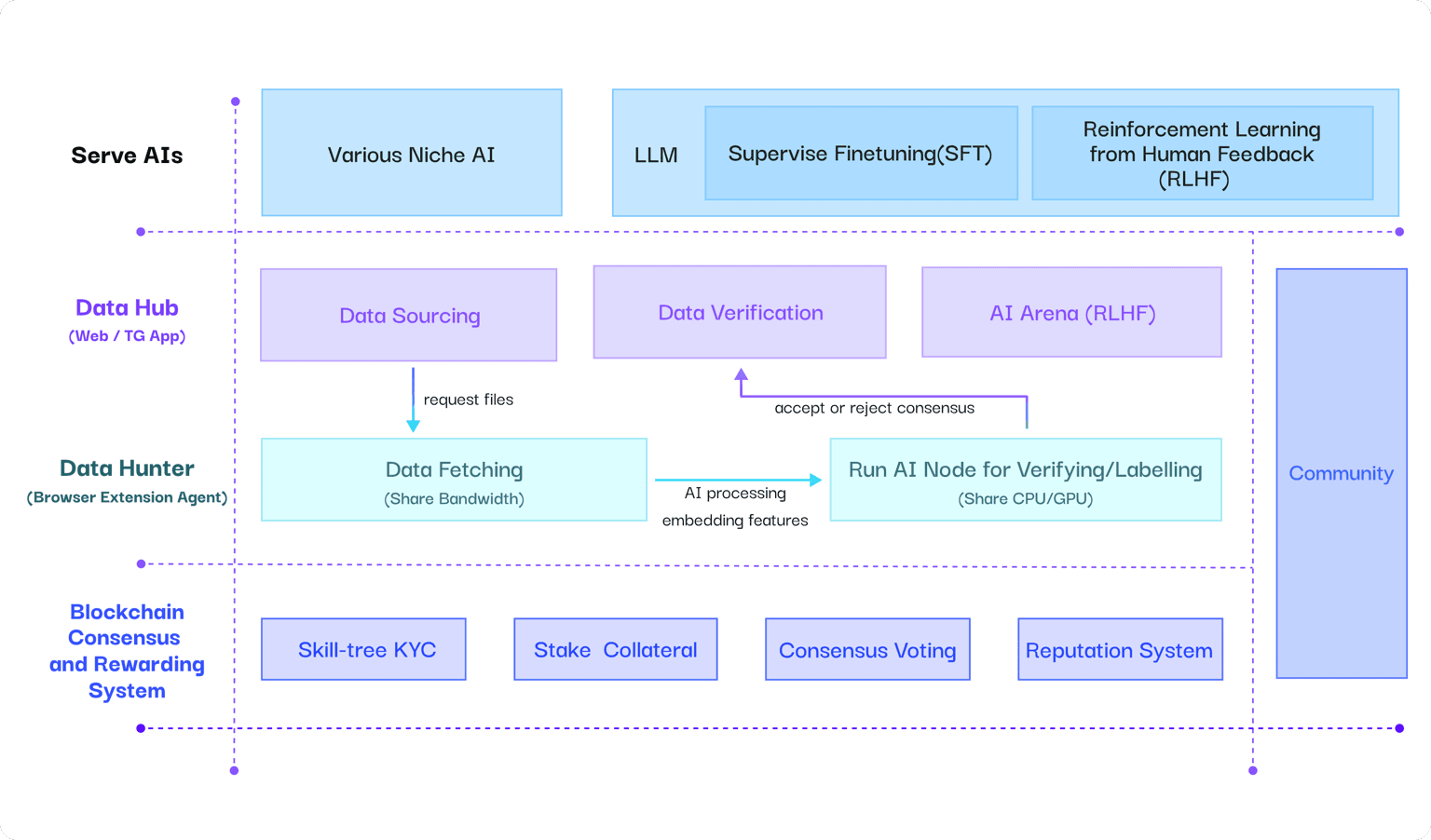Select the Data Fetching (Share Bandwidth) box
Viewport: 1431px width, 840px height.
(454, 481)
